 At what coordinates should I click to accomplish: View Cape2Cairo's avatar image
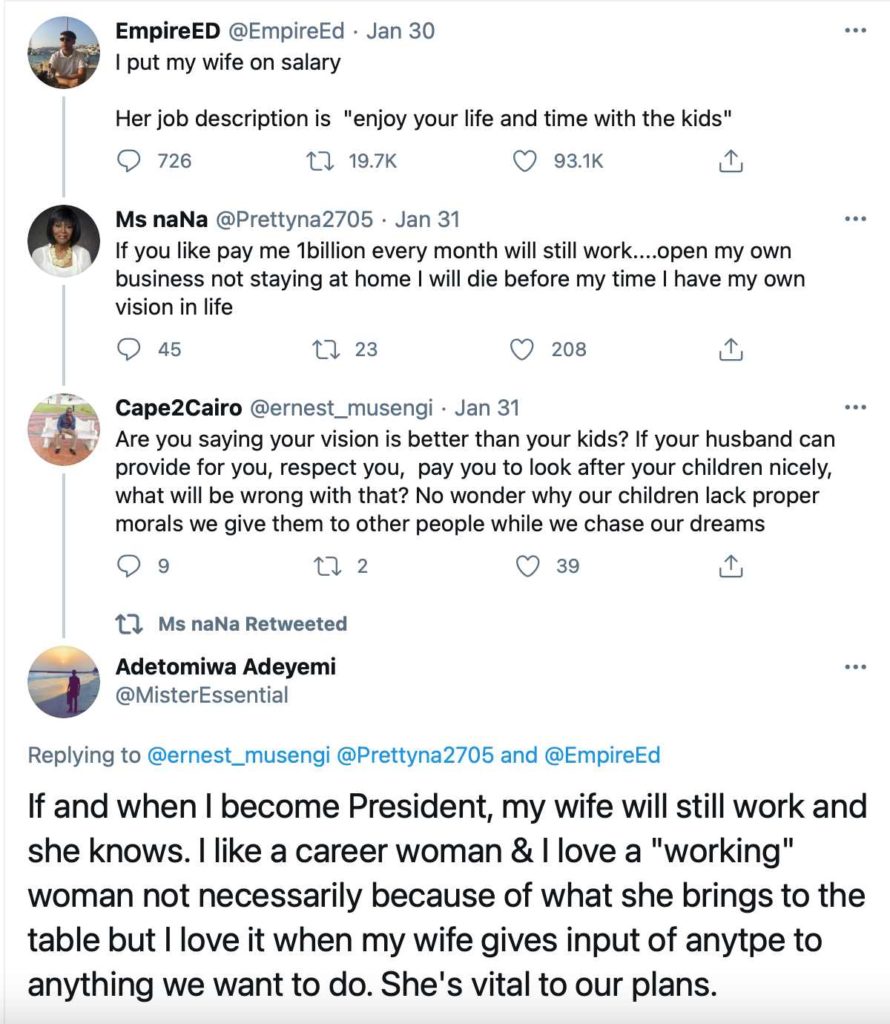pyautogui.click(x=64, y=430)
